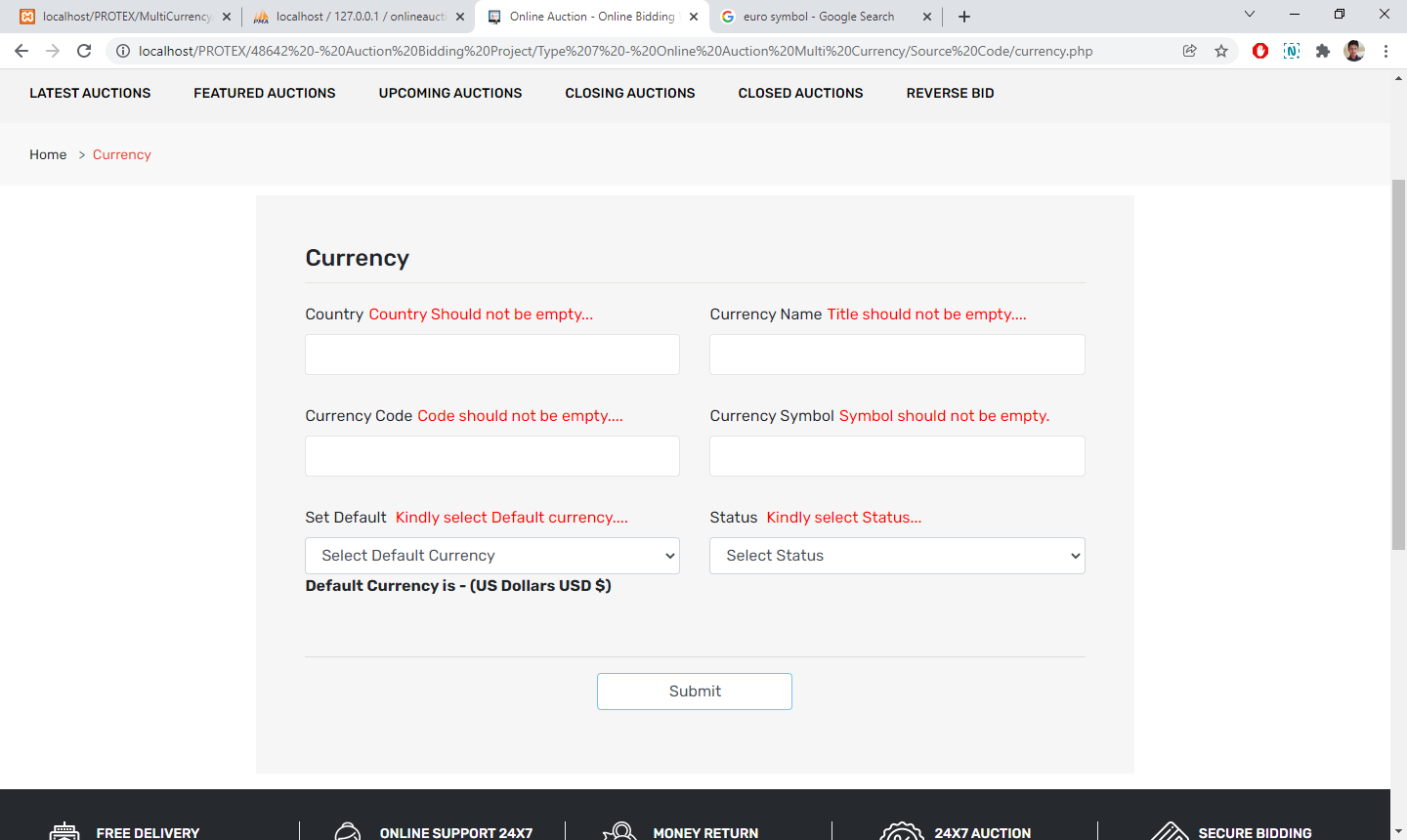Click the address bar URL
The width and height of the screenshot is (1407, 840).
[x=616, y=51]
